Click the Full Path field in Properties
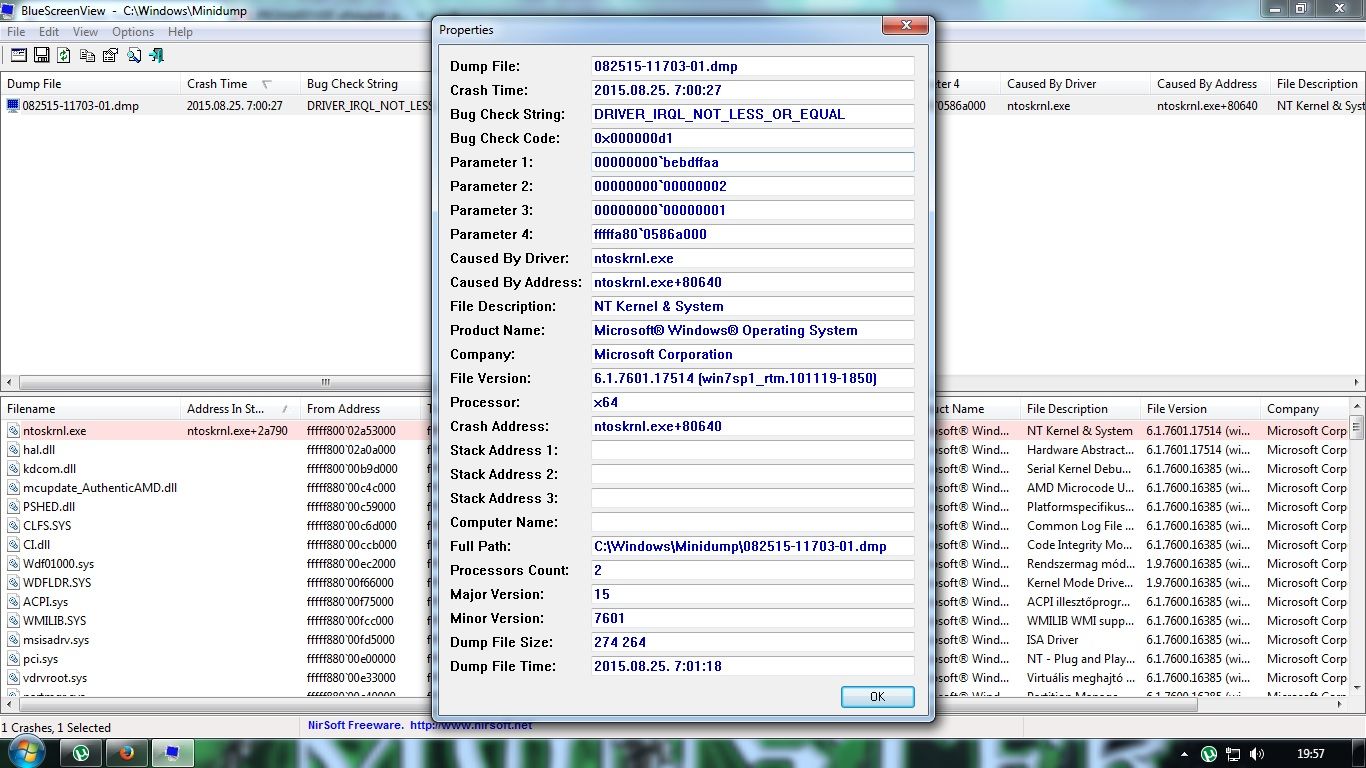This screenshot has height=768, width=1366. [x=753, y=546]
